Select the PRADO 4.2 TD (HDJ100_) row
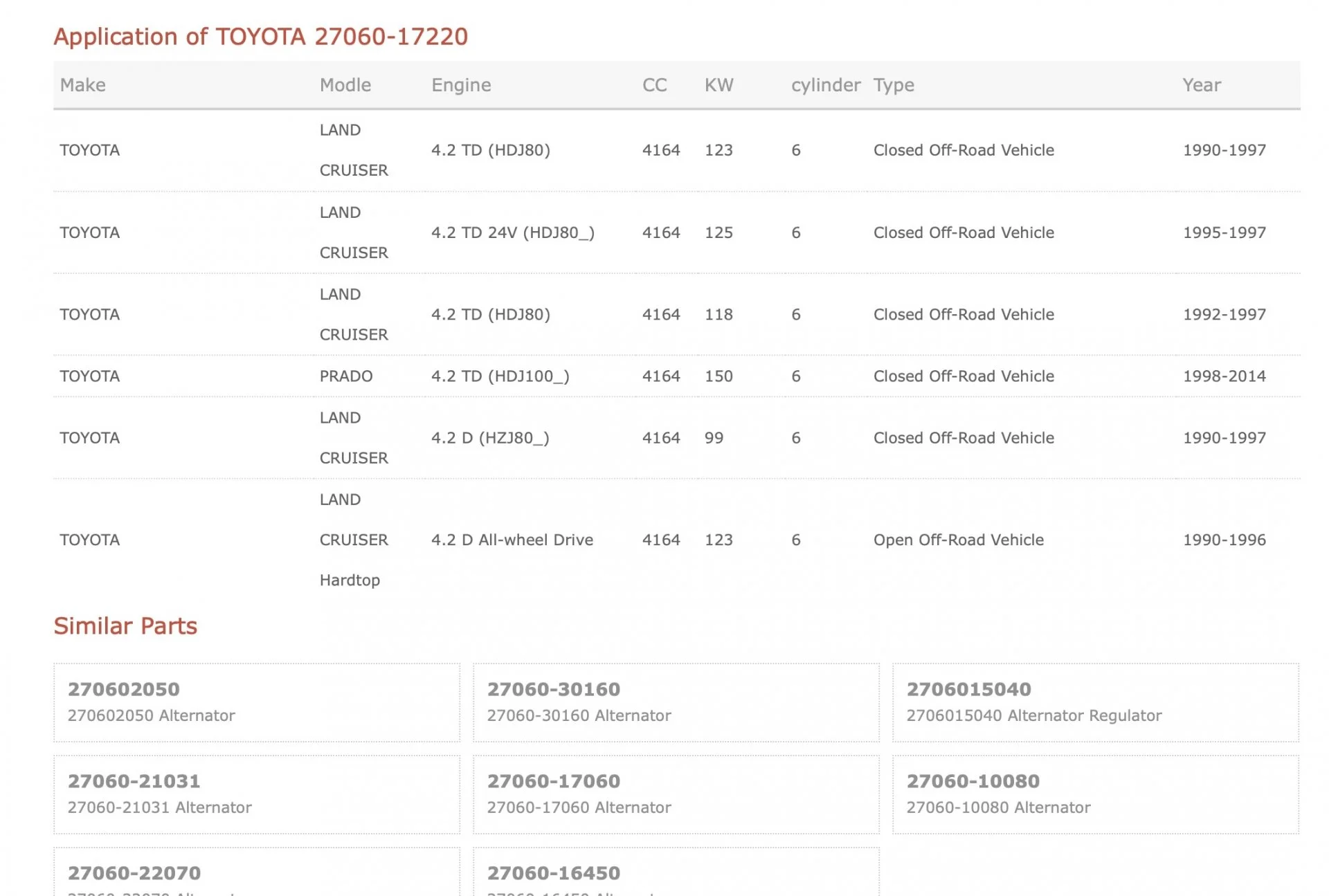This screenshot has height=896, width=1329. pyautogui.click(x=346, y=376)
